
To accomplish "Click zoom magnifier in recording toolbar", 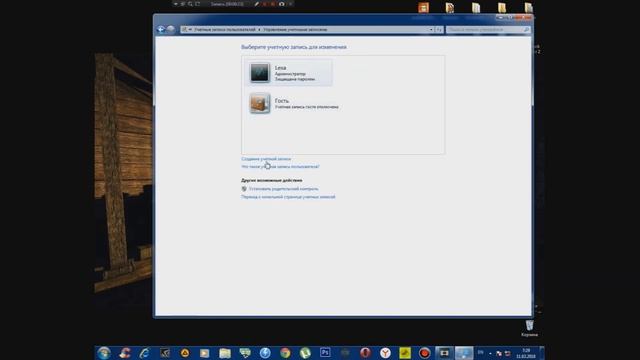I will 190,4.
